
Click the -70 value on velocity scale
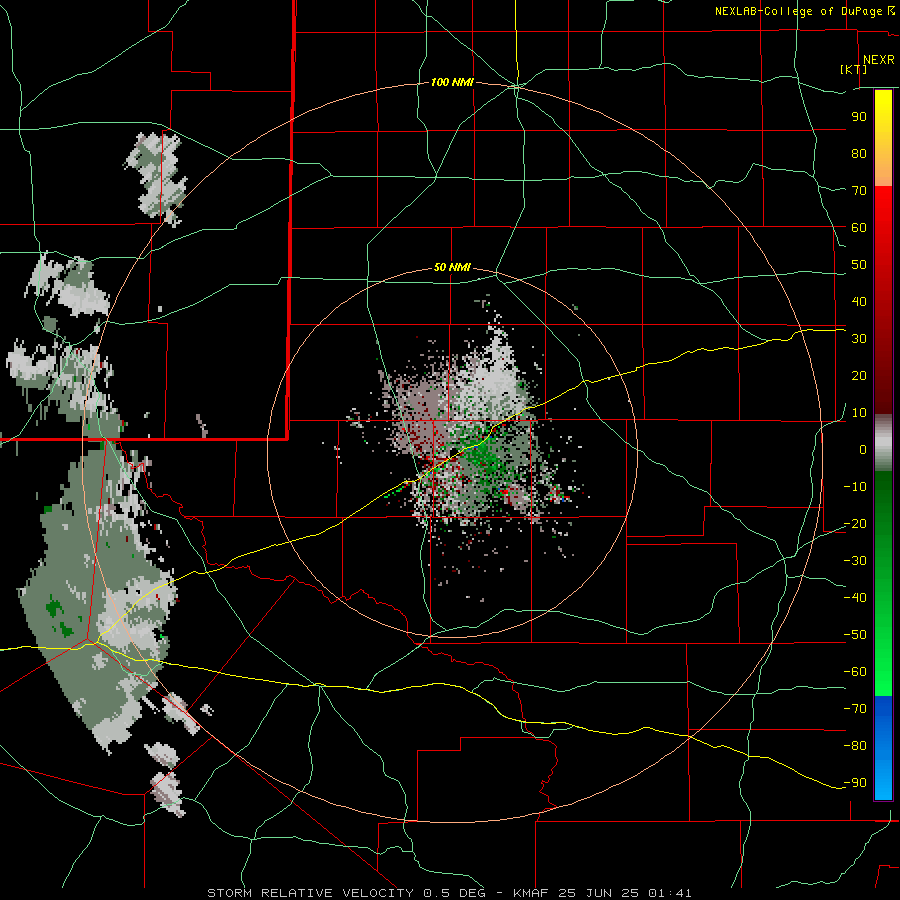[x=855, y=709]
